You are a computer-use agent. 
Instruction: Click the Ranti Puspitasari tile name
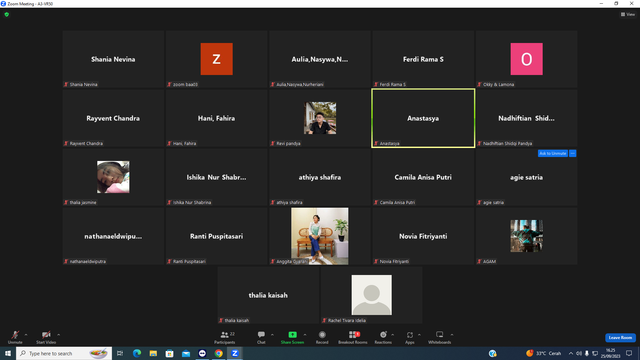point(216,236)
